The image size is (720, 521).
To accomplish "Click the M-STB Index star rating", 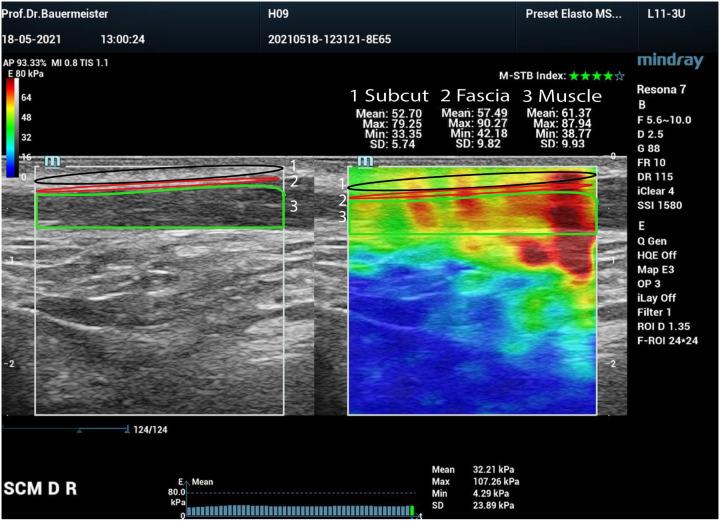I will tap(597, 75).
